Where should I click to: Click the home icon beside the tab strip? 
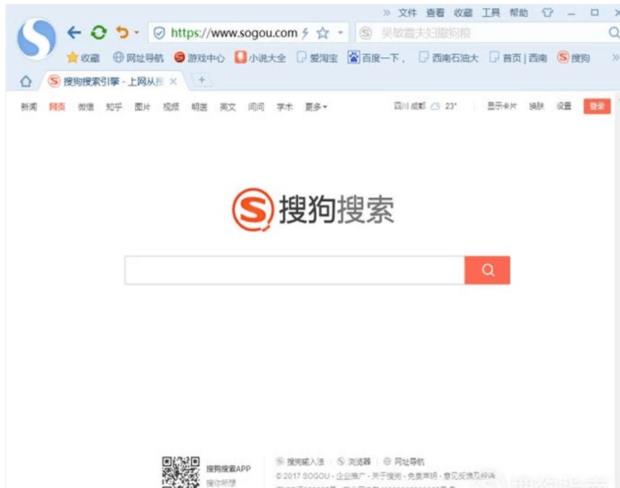point(26,81)
